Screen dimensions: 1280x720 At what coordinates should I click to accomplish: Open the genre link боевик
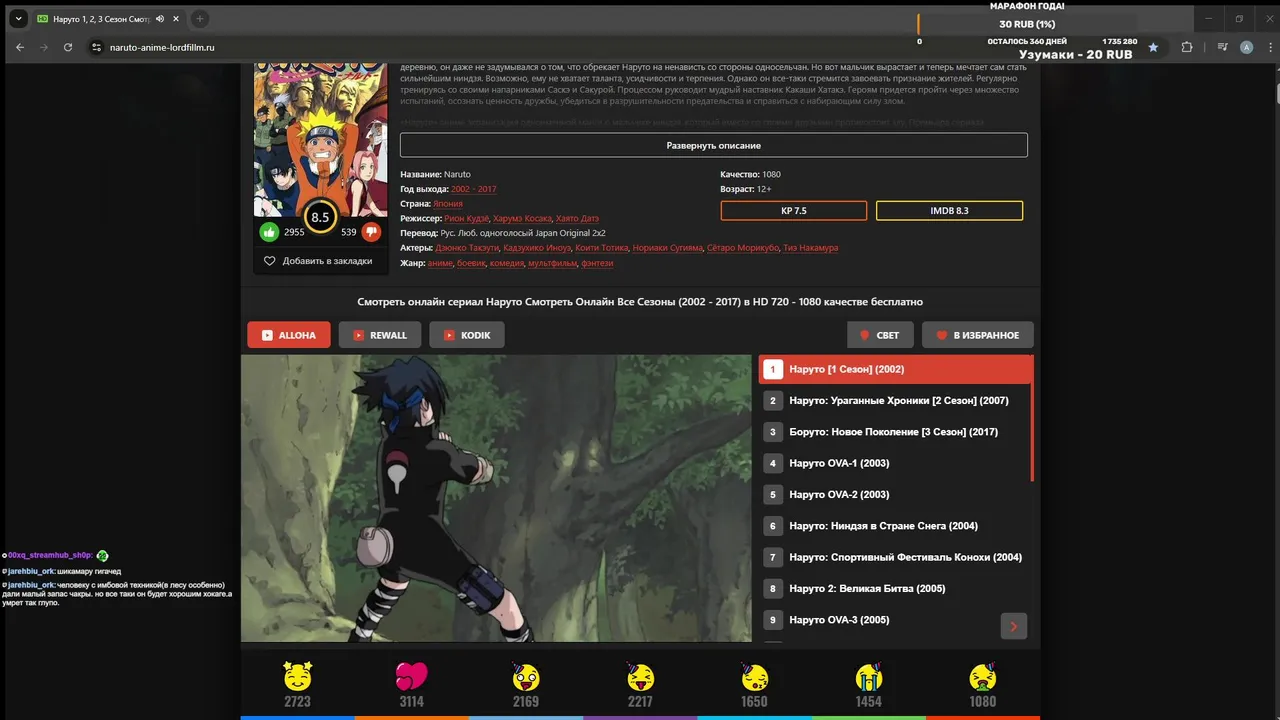pos(471,263)
